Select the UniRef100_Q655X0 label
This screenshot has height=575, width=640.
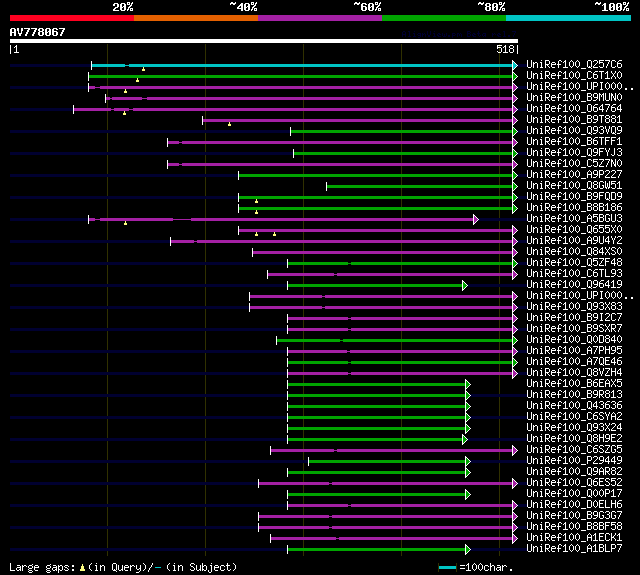[x=574, y=230]
